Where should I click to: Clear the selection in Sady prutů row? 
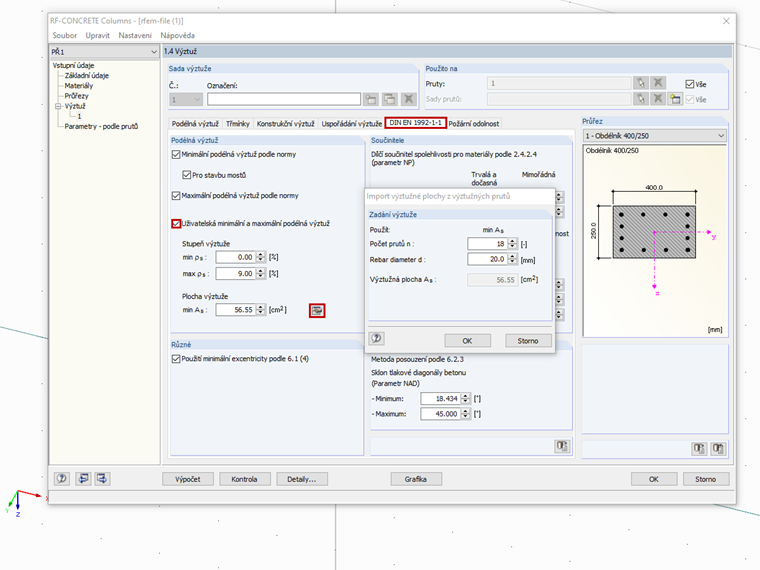(658, 99)
